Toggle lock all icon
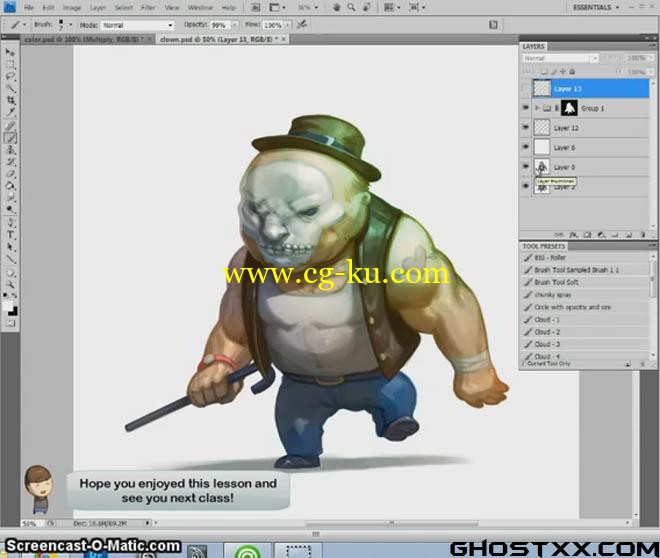The image size is (660, 558). coord(572,72)
